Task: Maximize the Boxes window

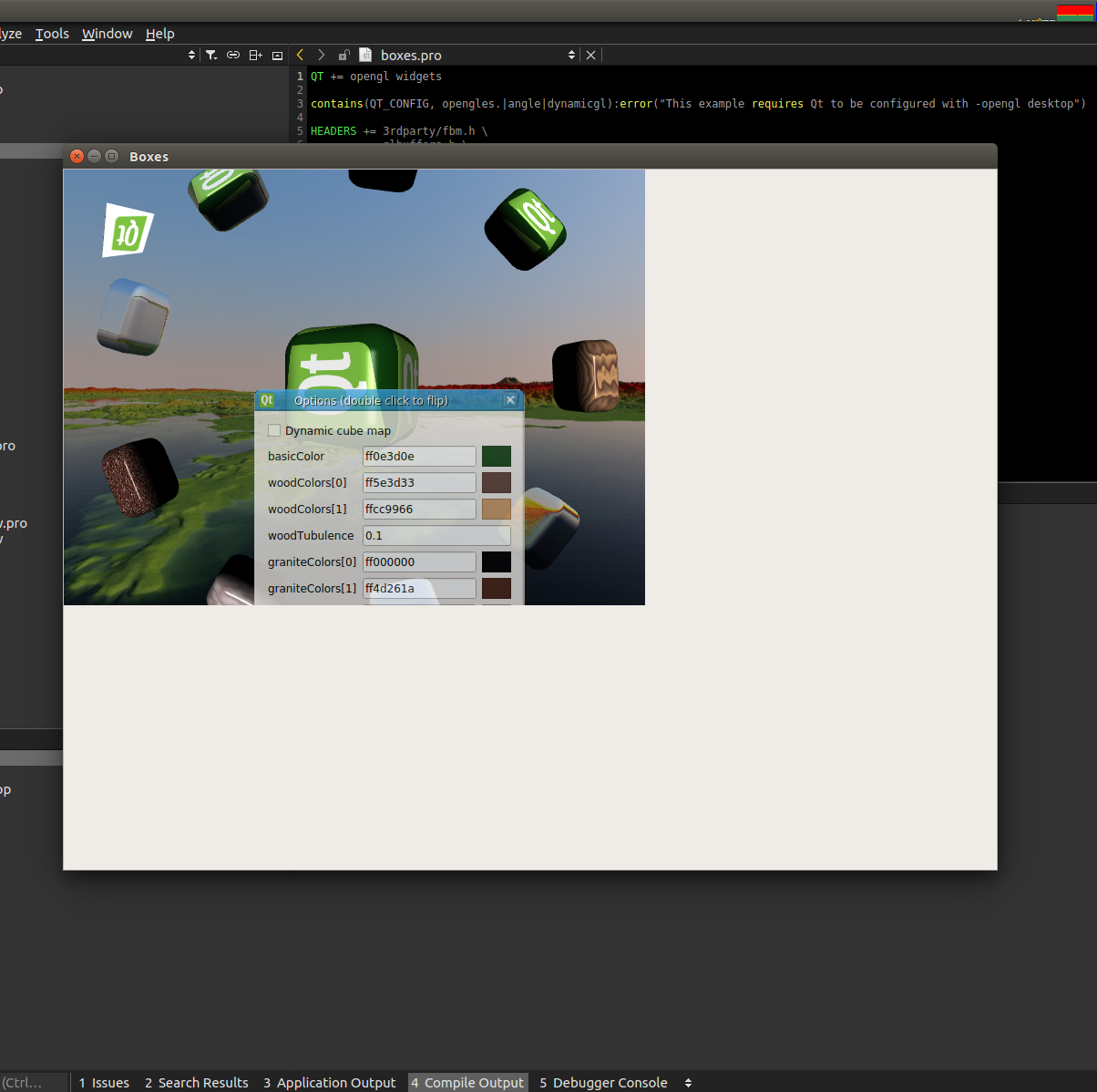Action: click(111, 156)
